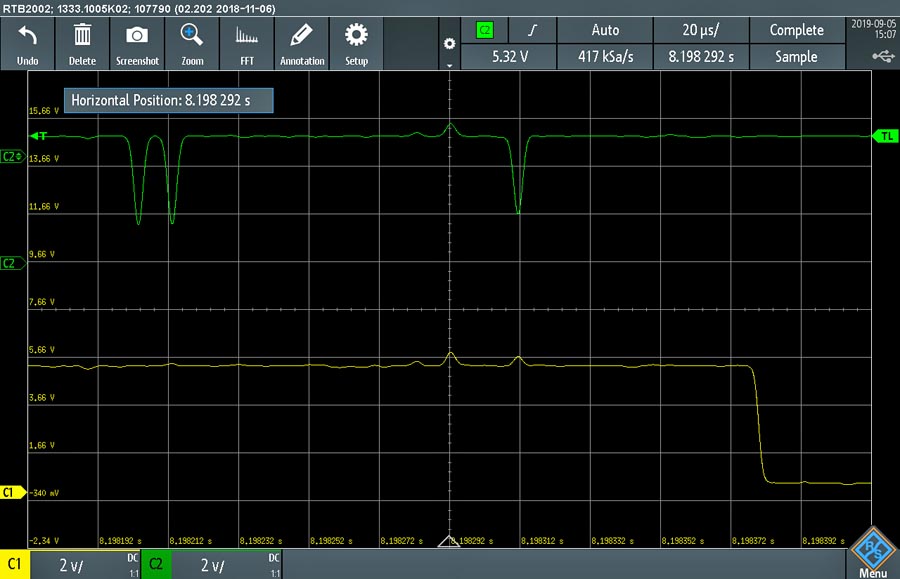Click the trigger position triangle marker

(449, 541)
